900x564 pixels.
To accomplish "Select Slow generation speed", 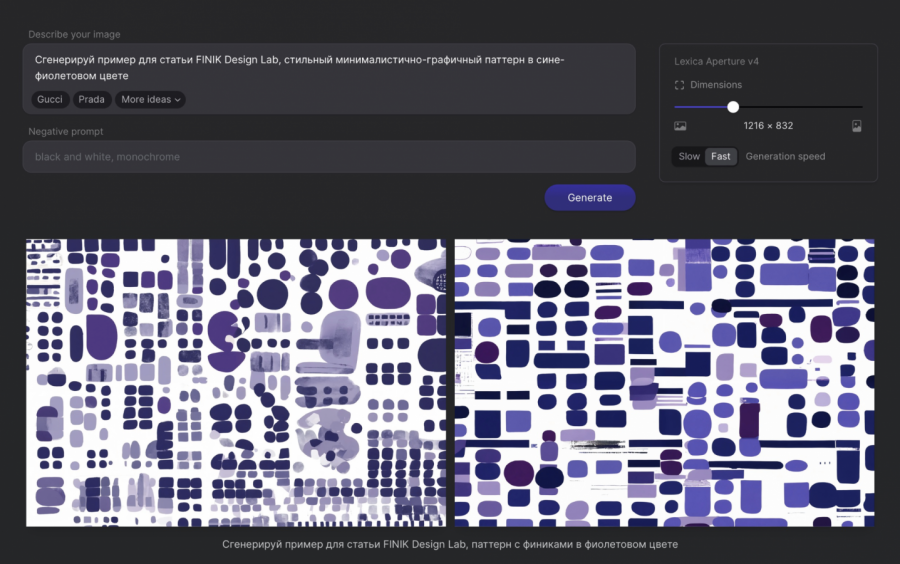I will coord(689,156).
